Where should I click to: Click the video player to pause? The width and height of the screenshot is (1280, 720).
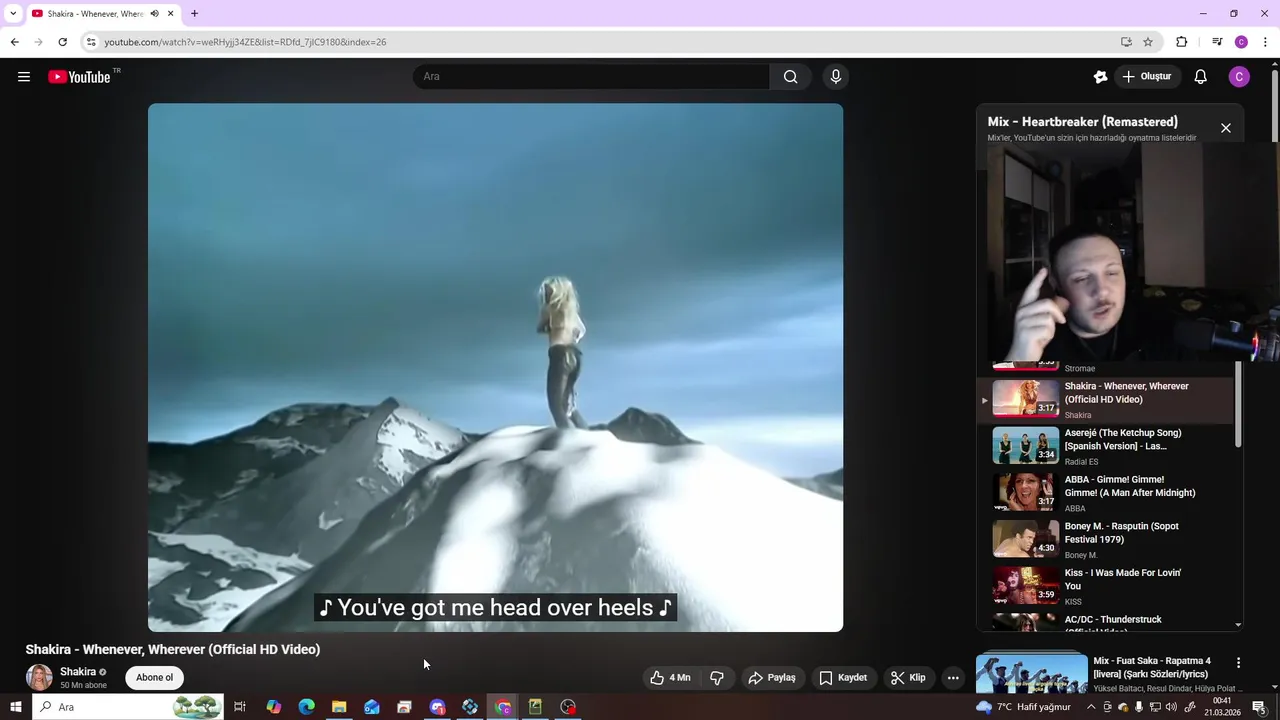pyautogui.click(x=495, y=367)
